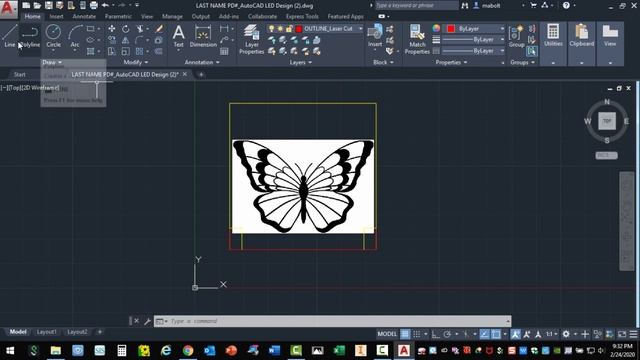Expand the Annotation panel

pyautogui.click(x=202, y=62)
